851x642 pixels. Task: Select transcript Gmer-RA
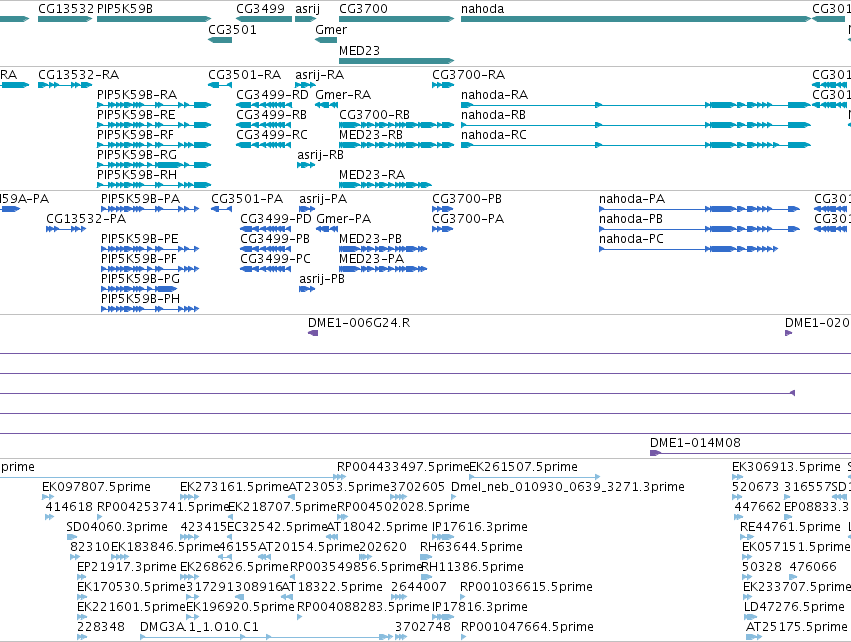(343, 95)
